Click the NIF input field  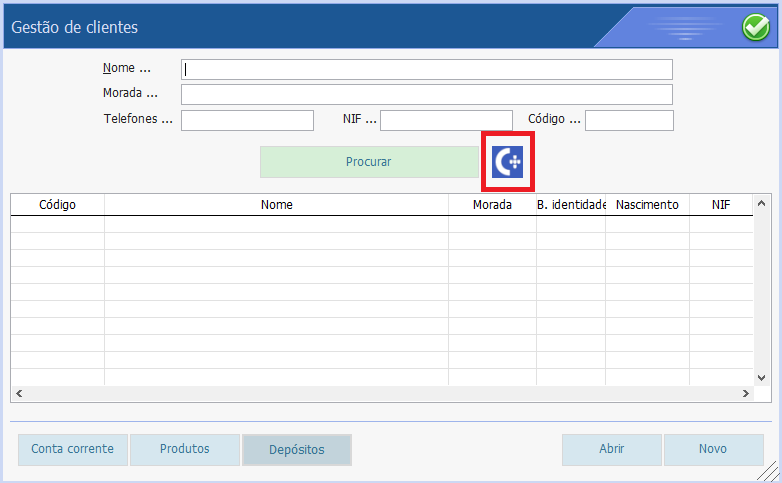point(445,121)
